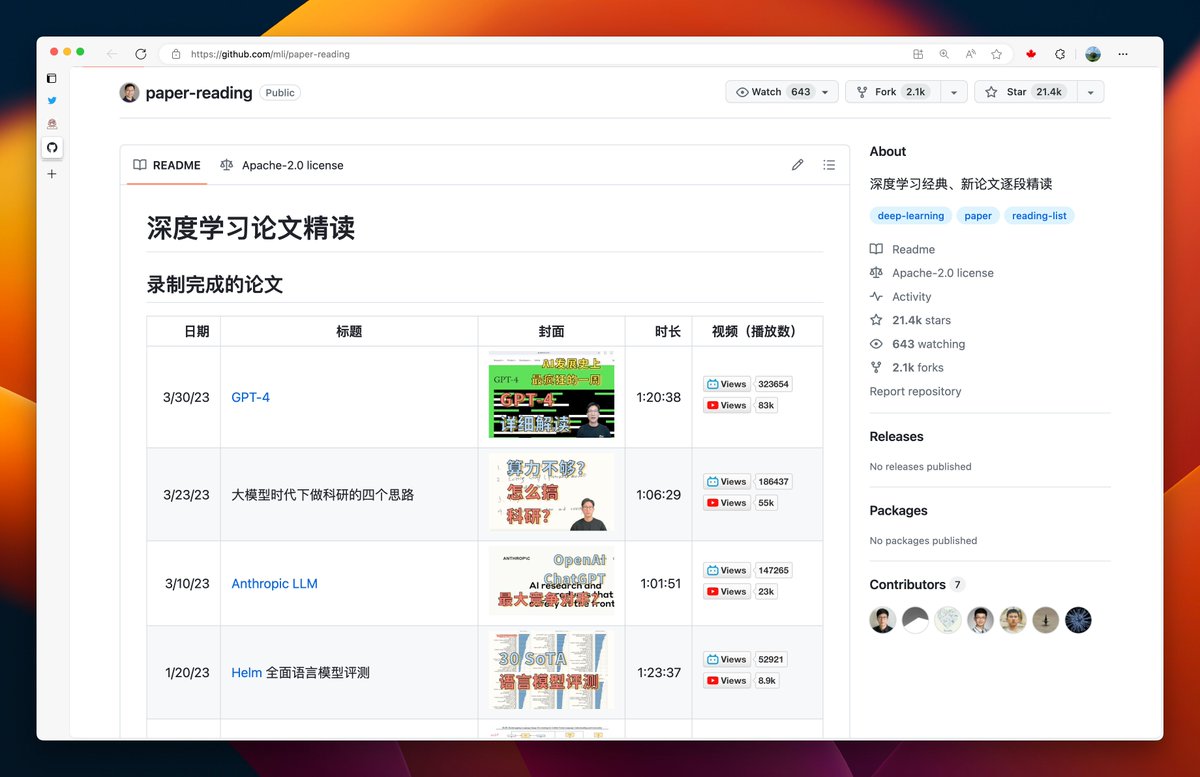This screenshot has height=777, width=1200.
Task: Open the Readme link in About section
Action: point(903,249)
